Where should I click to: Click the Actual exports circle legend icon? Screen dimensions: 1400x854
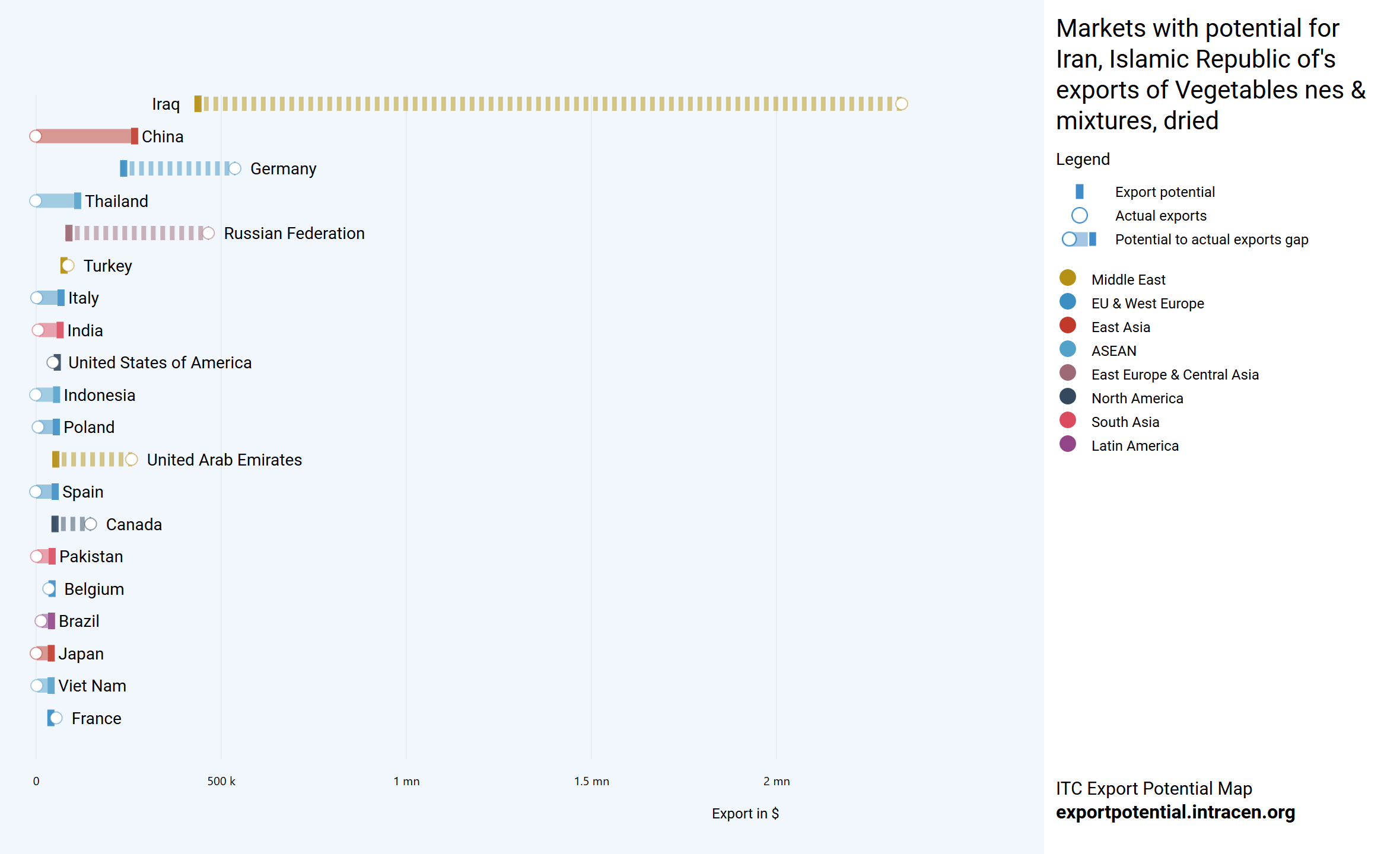coord(1079,215)
